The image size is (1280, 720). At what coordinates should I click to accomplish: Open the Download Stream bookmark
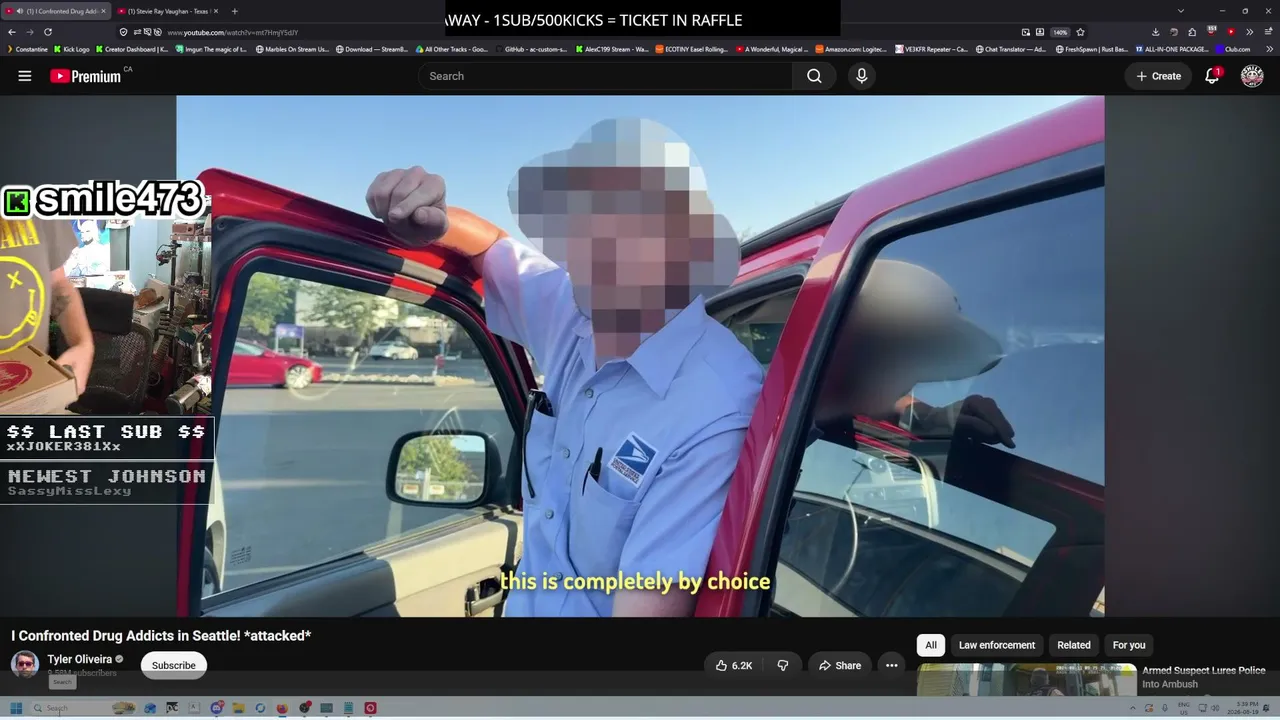[372, 49]
